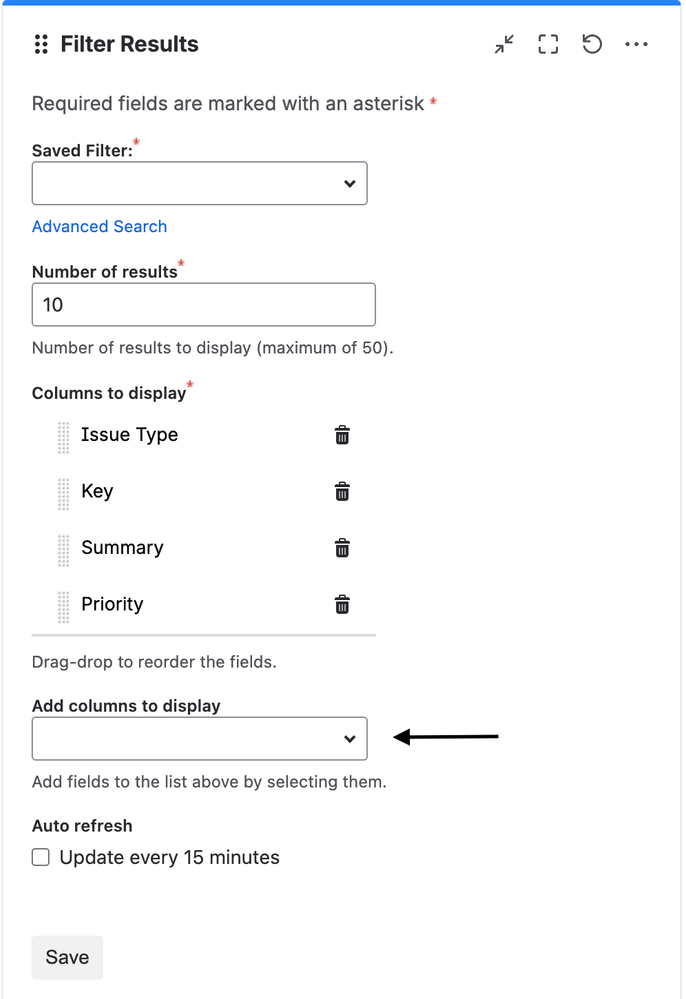The width and height of the screenshot is (686, 999).
Task: Focus the Number of results field
Action: click(x=204, y=305)
